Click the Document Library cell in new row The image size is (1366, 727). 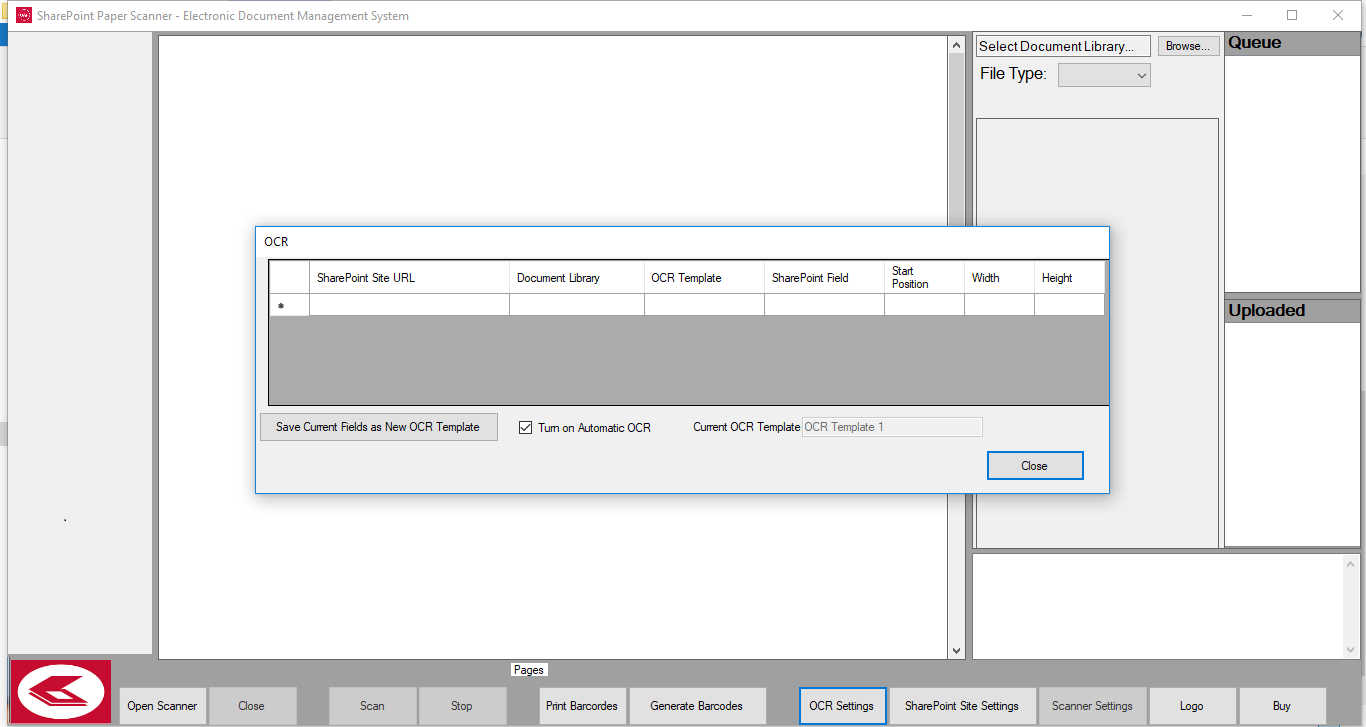click(x=577, y=305)
